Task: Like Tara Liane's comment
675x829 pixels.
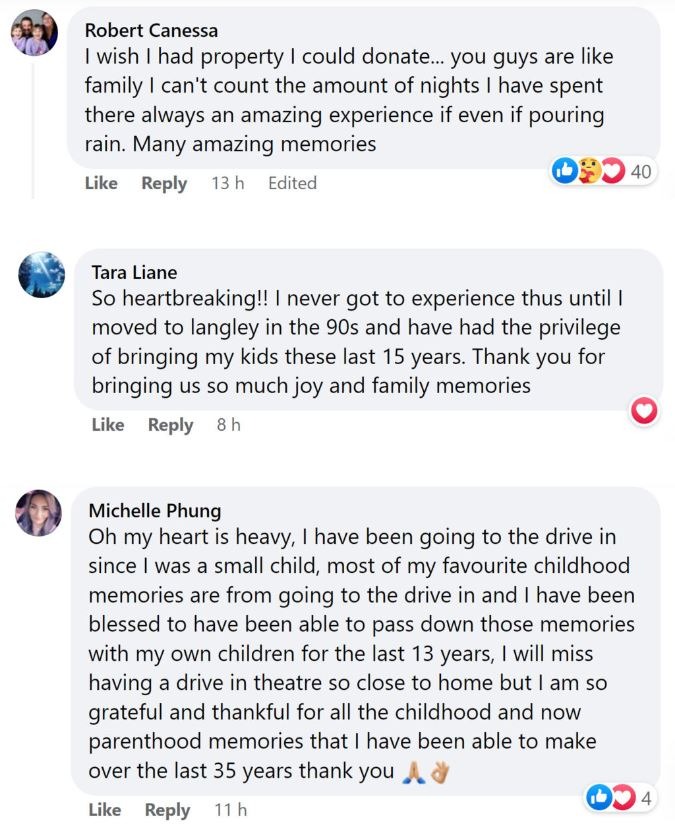Action: coord(108,425)
